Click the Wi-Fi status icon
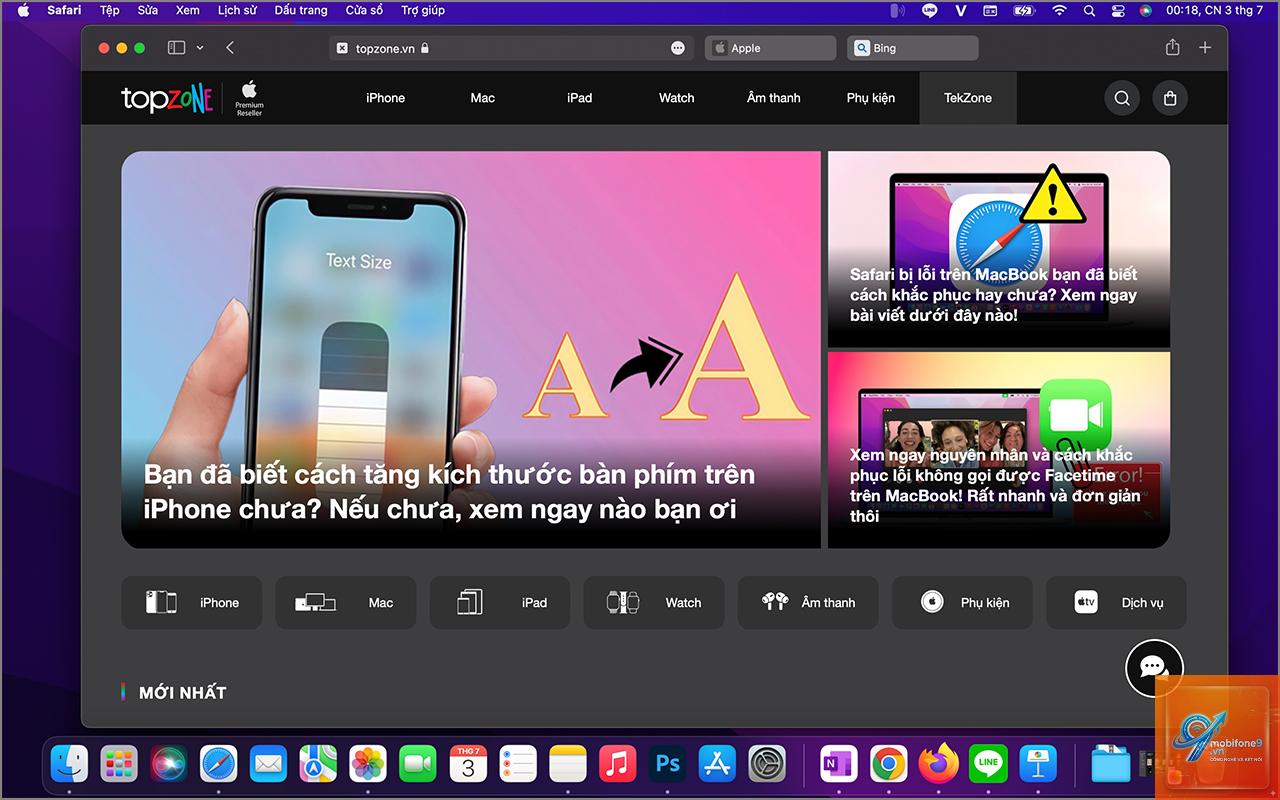 pyautogui.click(x=1059, y=10)
